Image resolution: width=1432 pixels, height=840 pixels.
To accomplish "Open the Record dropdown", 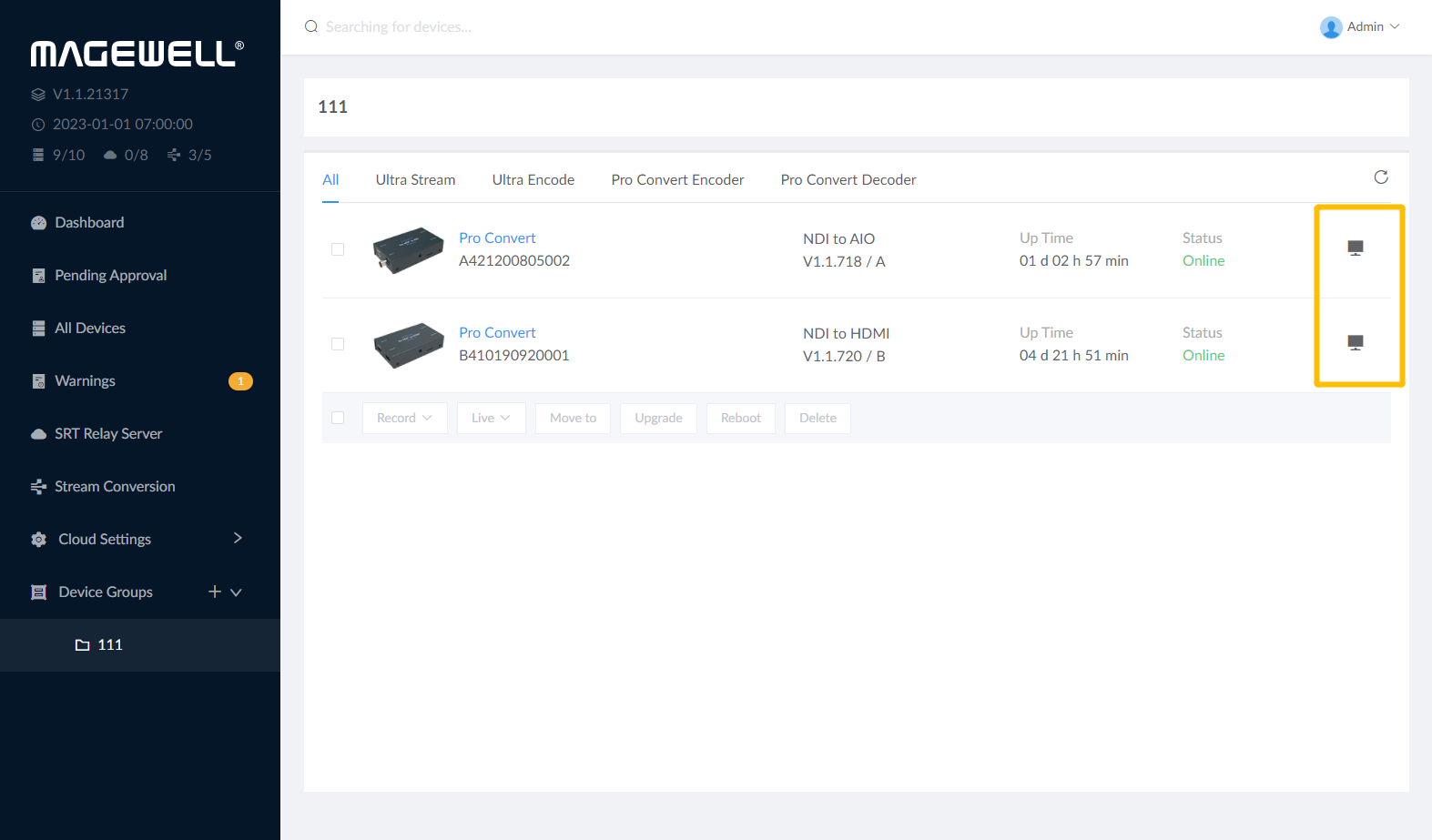I will coord(404,419).
